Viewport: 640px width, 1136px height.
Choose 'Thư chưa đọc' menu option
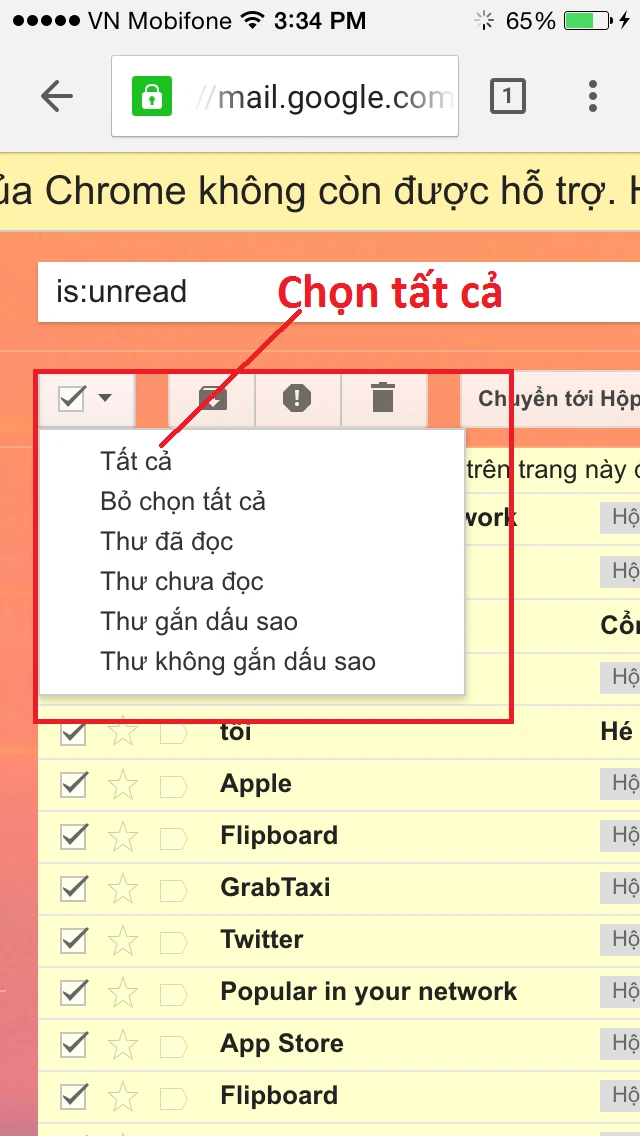(182, 581)
